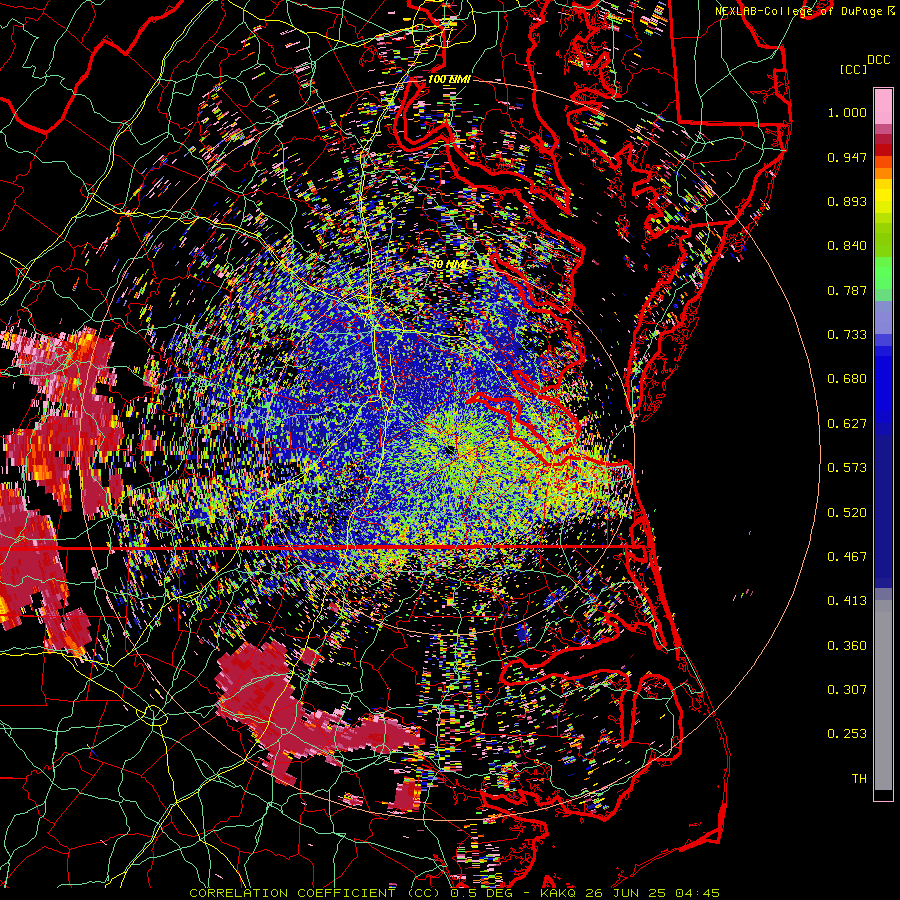
Task: Select the 0.253 legend value
Action: (847, 734)
